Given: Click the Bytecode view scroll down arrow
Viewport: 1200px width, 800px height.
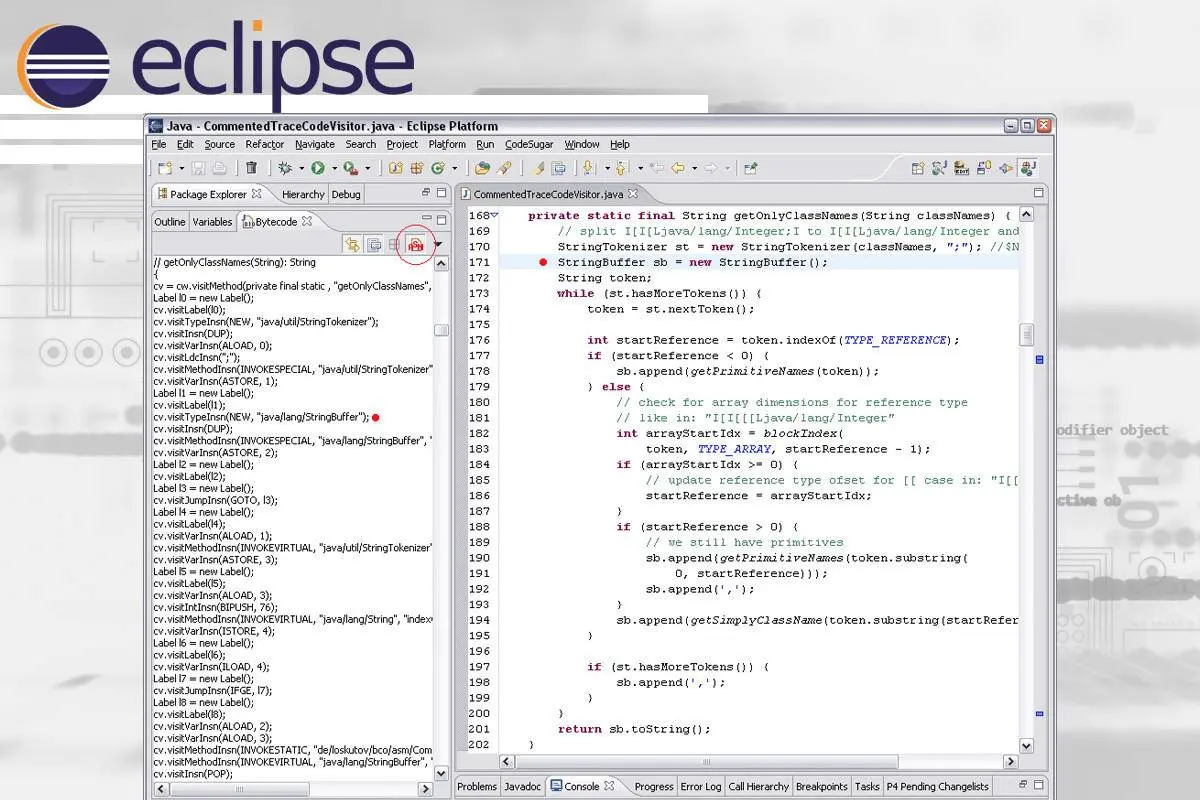Looking at the screenshot, I should click(x=441, y=772).
